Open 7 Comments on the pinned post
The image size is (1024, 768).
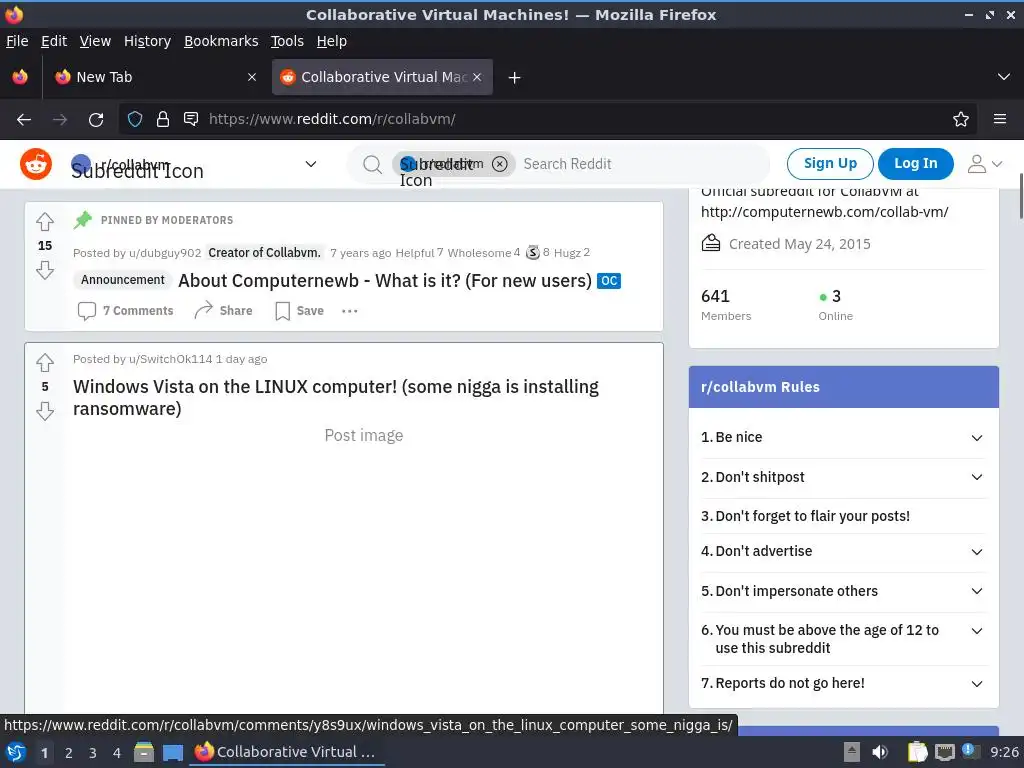[x=125, y=311]
